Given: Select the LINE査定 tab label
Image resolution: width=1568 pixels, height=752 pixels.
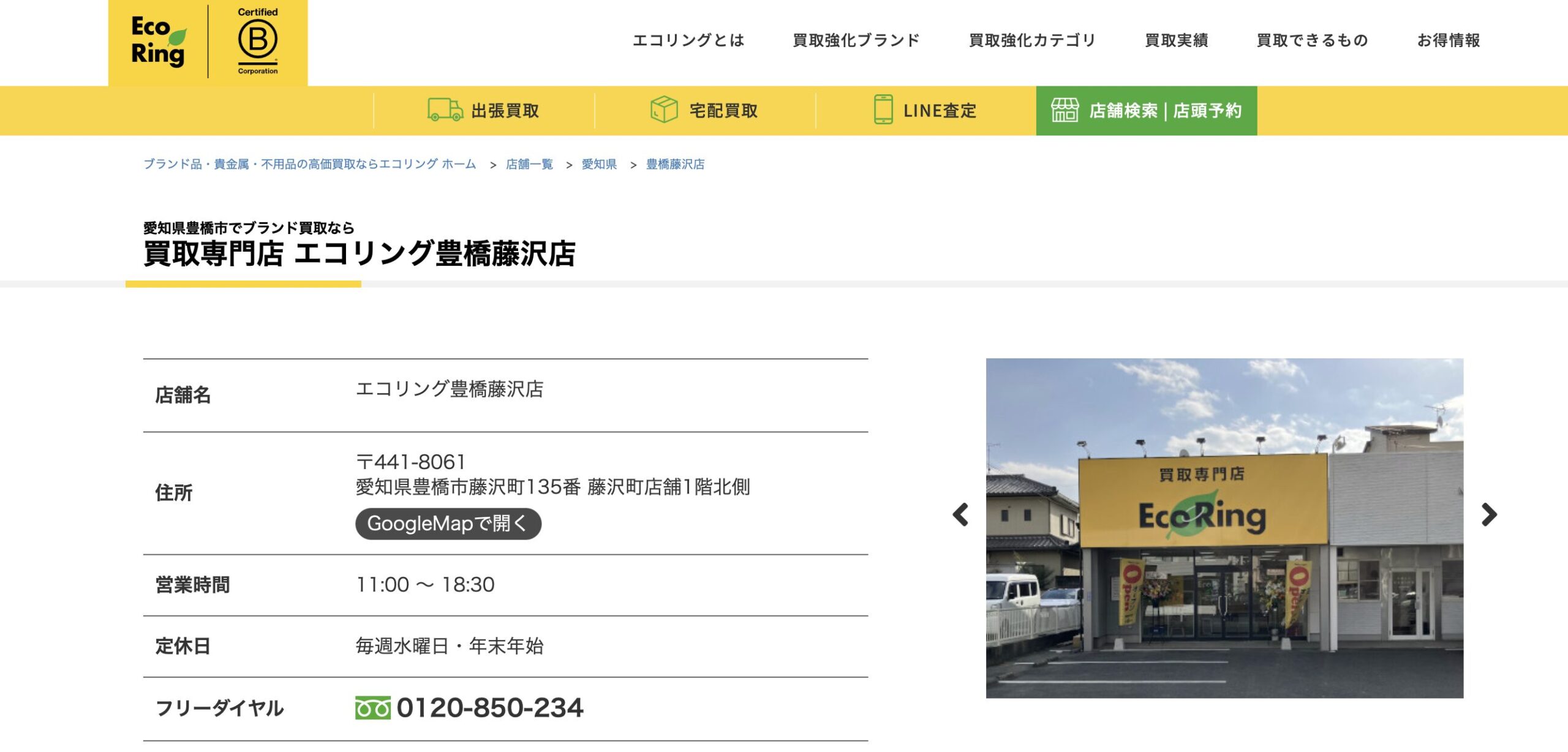Looking at the screenshot, I should point(940,111).
